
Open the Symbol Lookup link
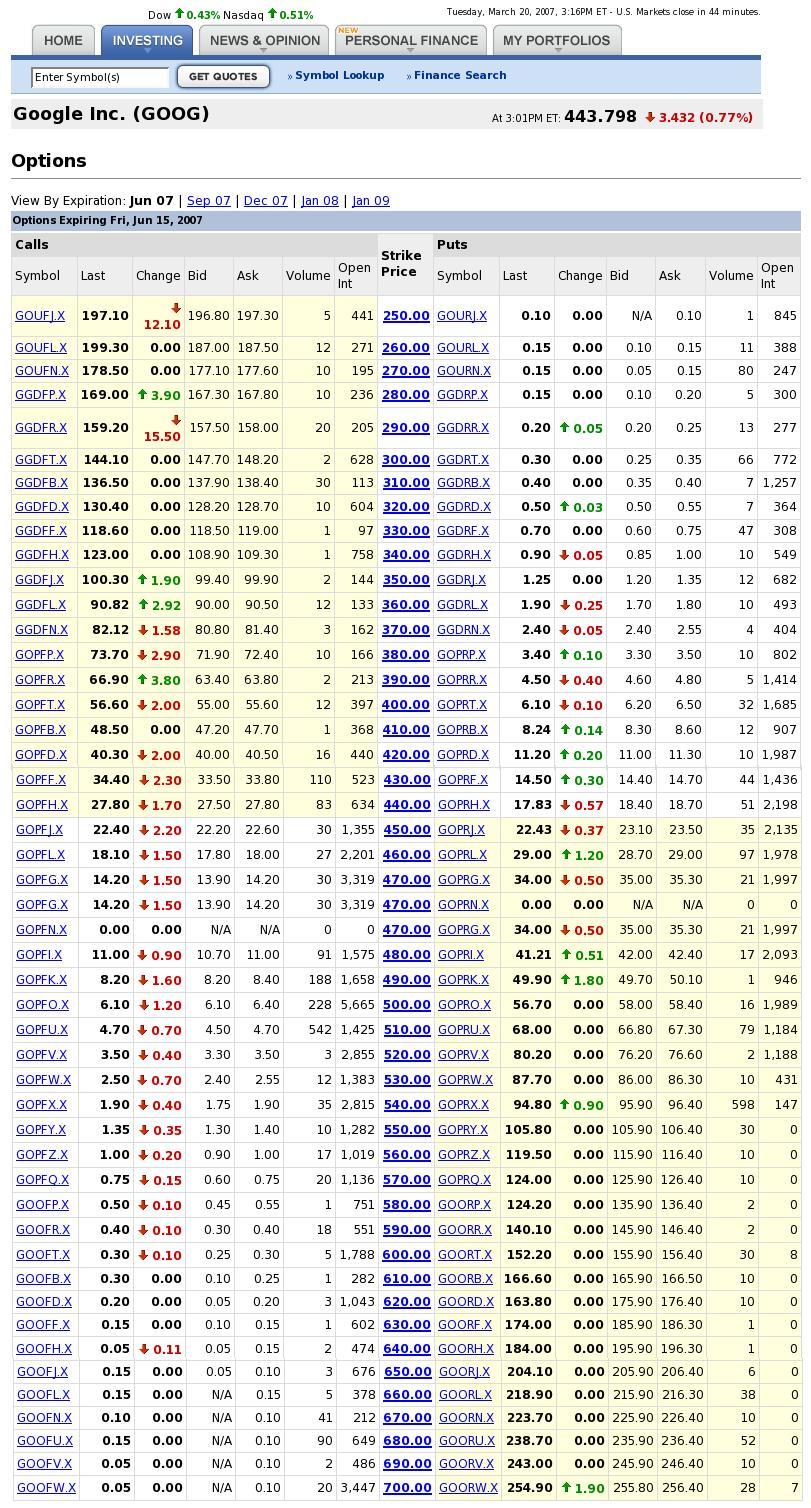coord(339,76)
